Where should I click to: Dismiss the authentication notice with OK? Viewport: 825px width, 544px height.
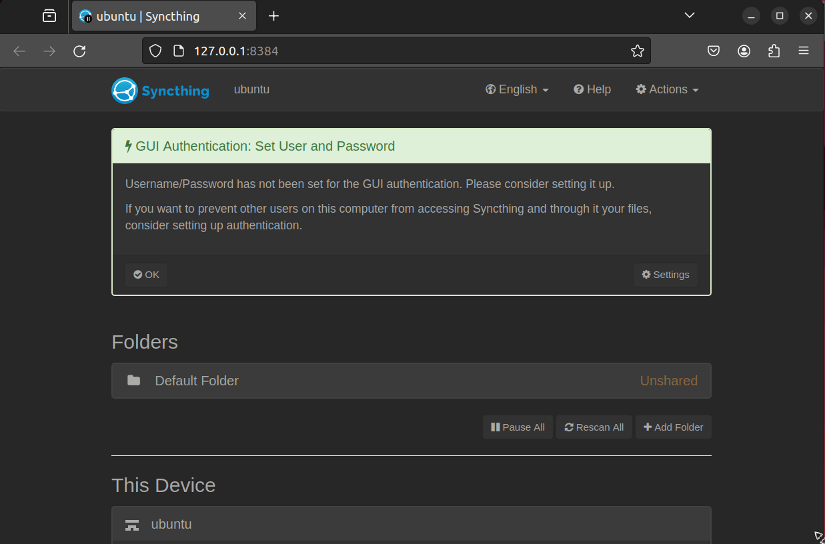(x=146, y=275)
